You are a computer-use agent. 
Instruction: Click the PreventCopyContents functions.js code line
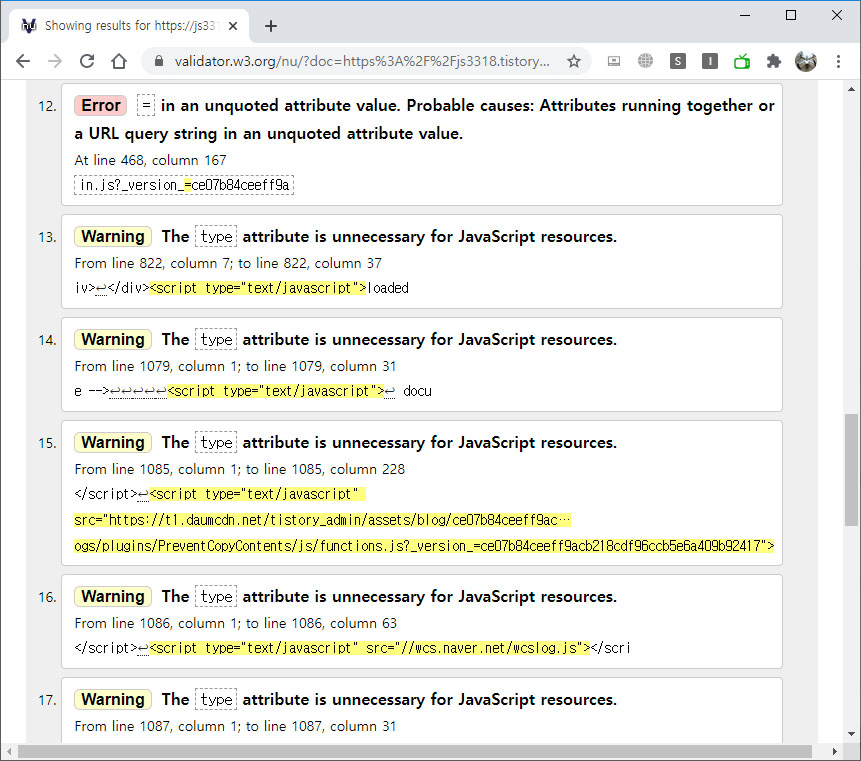pyautogui.click(x=424, y=546)
